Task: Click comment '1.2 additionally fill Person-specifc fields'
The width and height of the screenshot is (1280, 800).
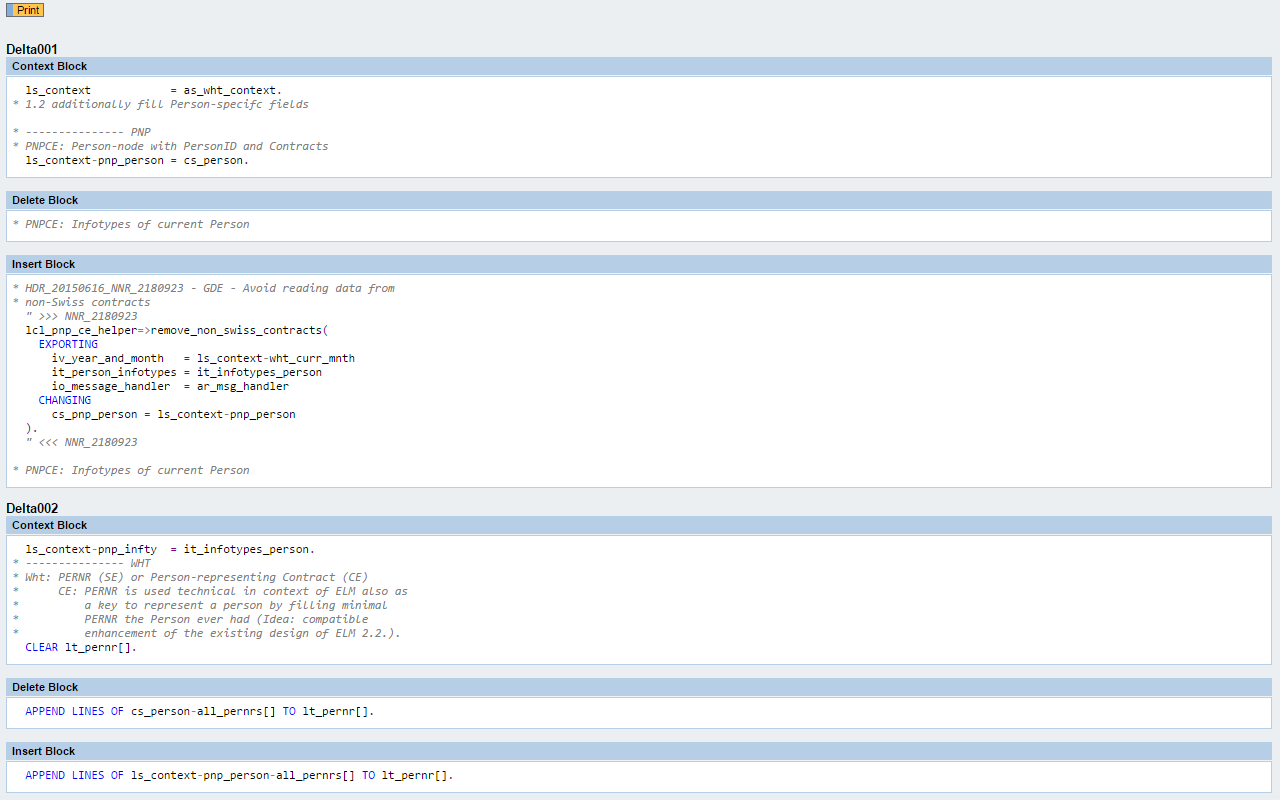Action: click(161, 104)
